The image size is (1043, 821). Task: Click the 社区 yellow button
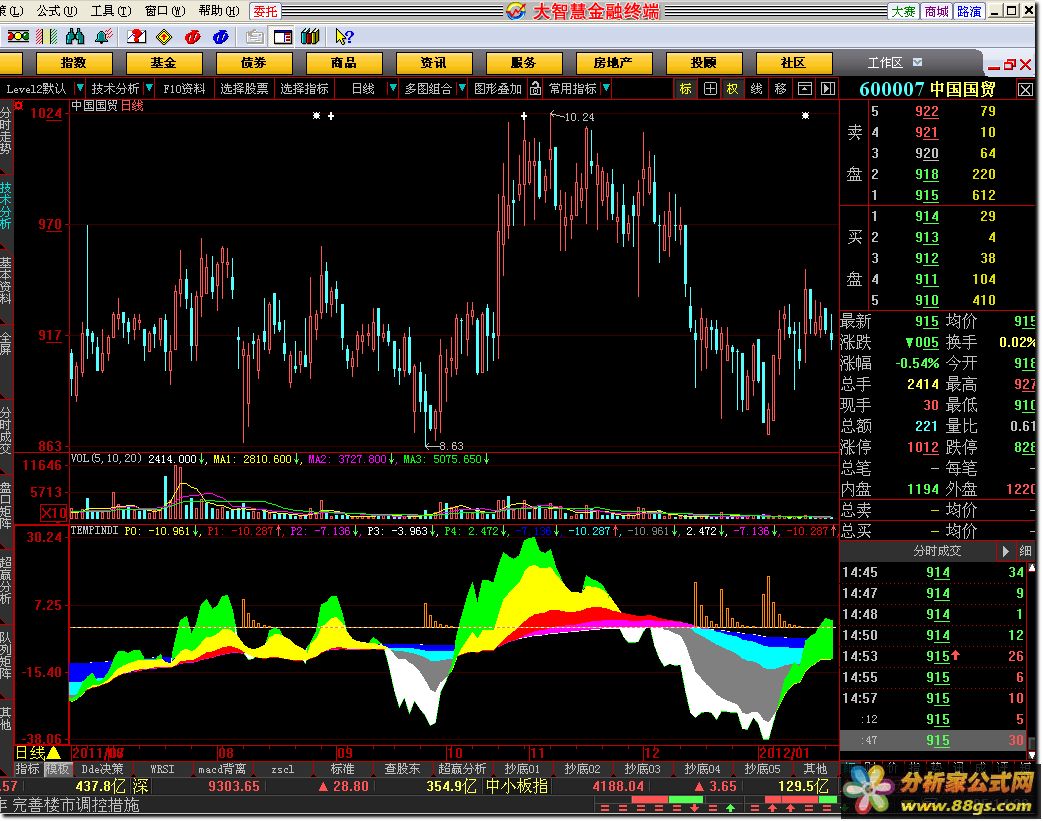coord(794,63)
